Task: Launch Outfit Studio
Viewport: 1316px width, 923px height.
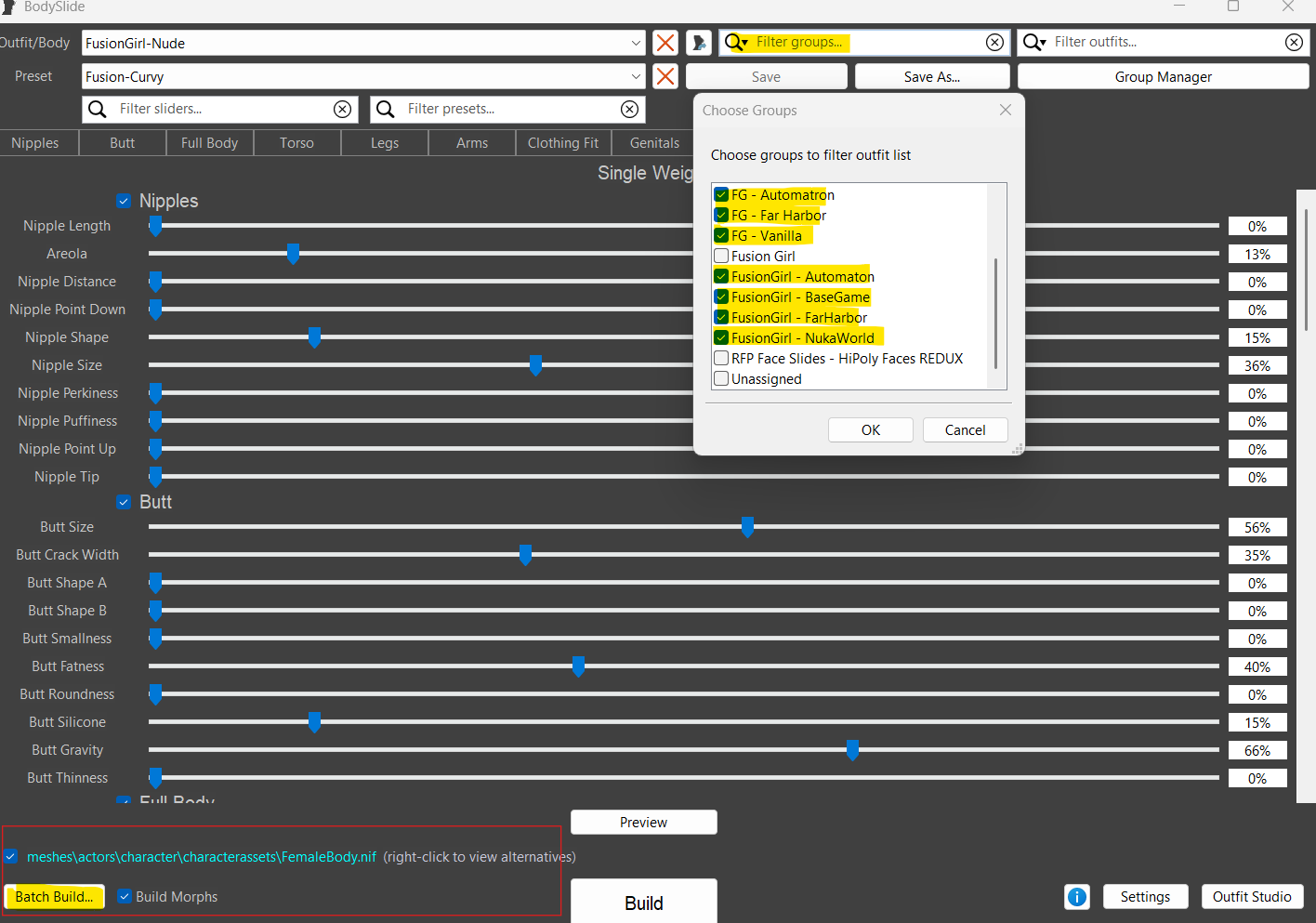Action: coord(1252,897)
